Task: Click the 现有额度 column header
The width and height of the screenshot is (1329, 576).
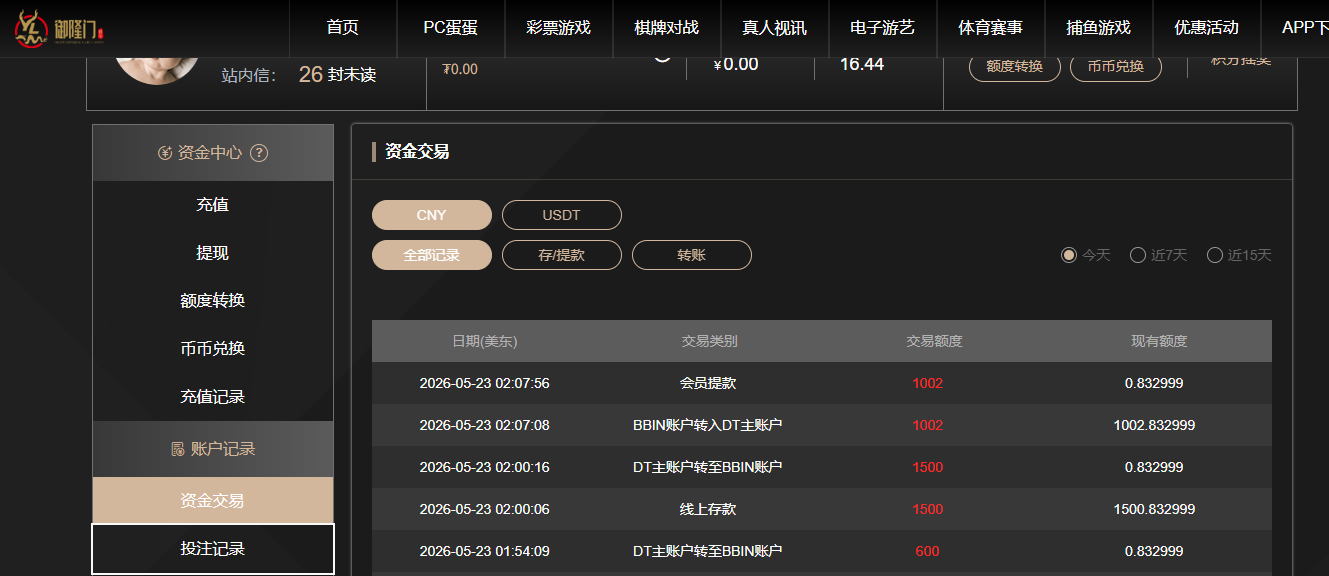Action: [x=1159, y=341]
